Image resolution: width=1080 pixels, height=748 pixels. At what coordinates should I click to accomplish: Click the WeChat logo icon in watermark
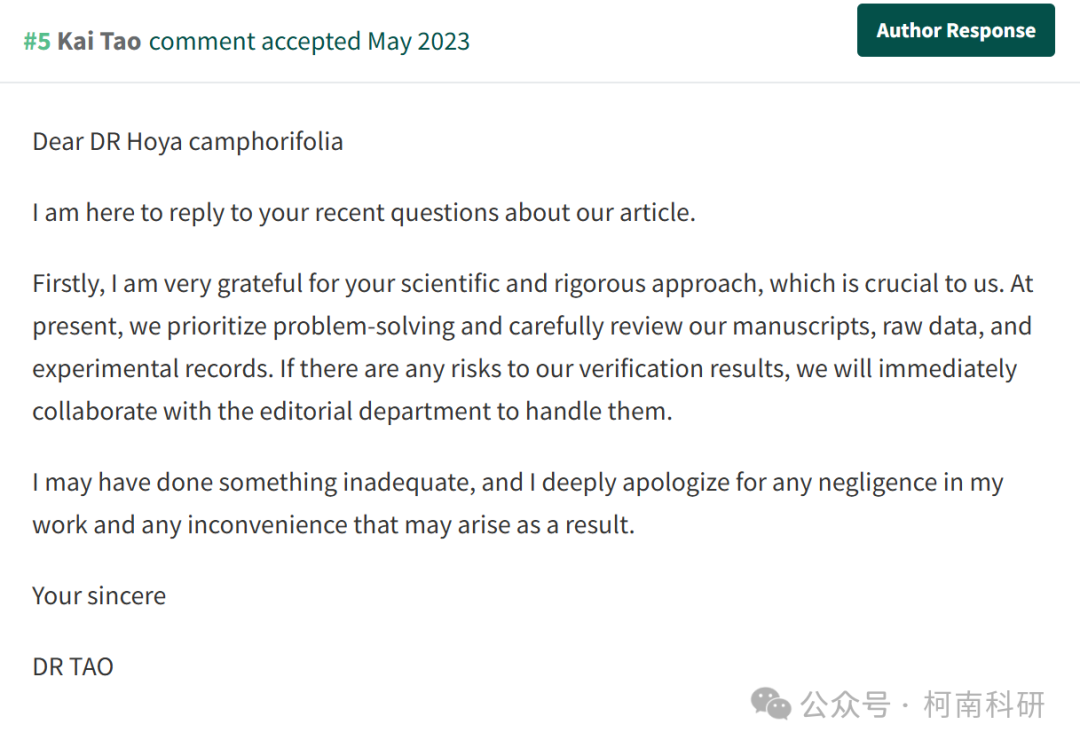tap(770, 703)
